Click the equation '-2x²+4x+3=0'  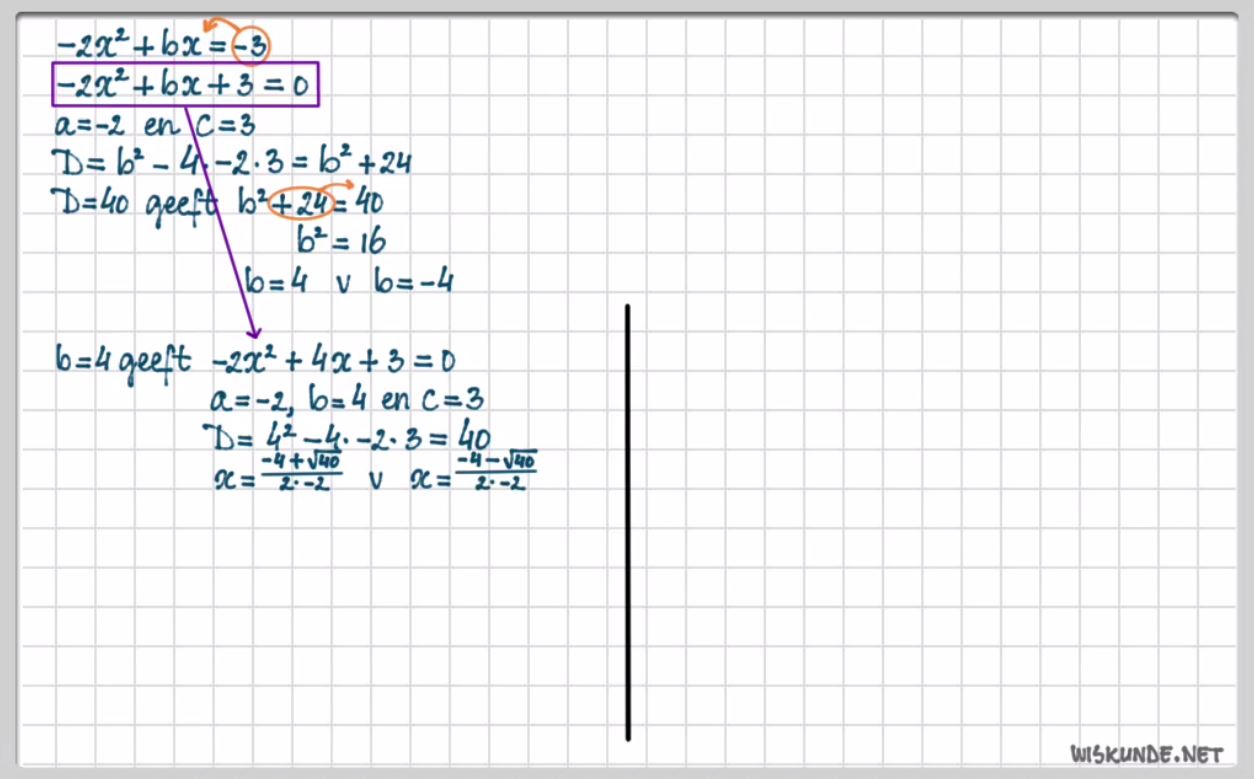click(334, 360)
